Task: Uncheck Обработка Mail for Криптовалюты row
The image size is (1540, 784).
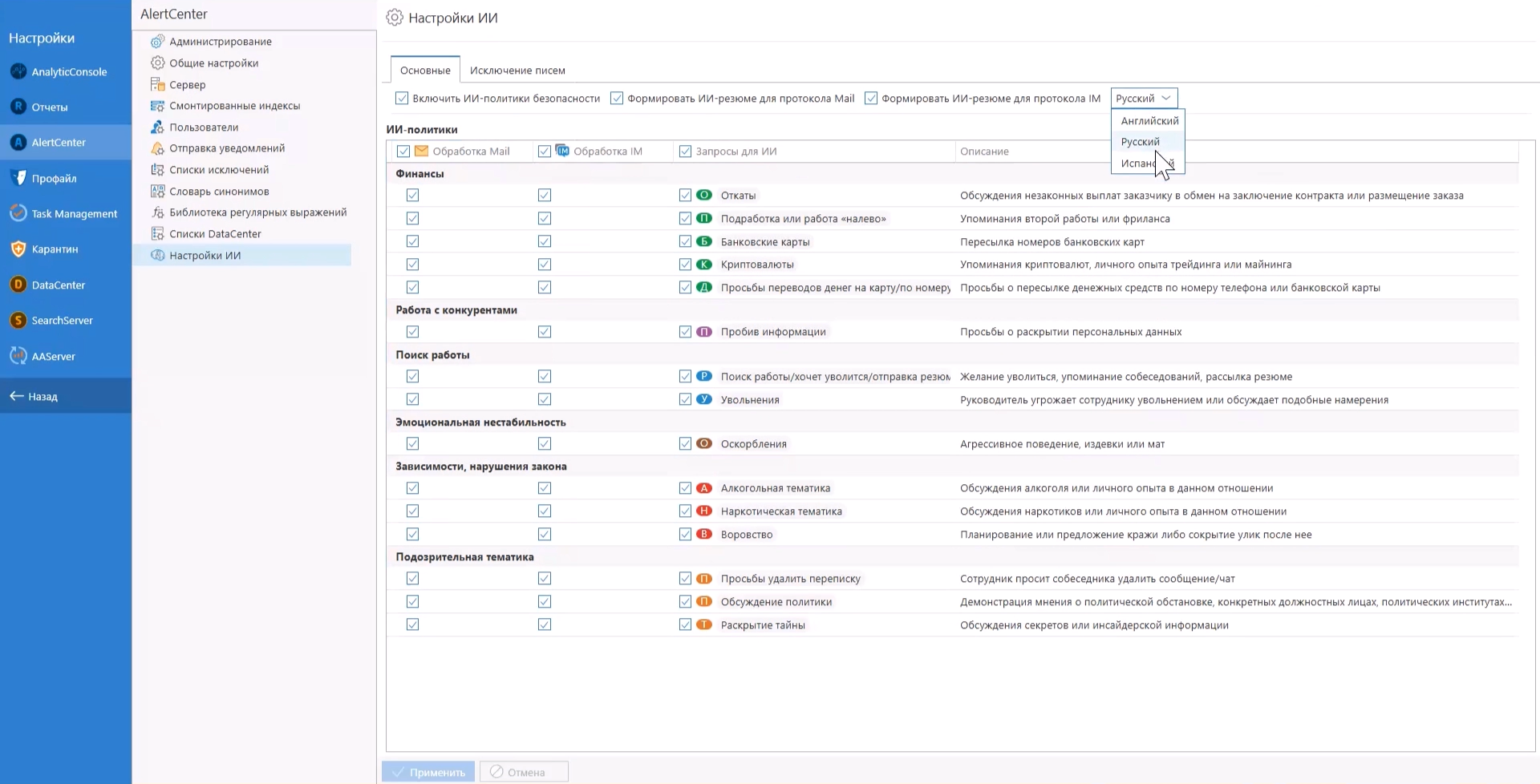Action: [412, 265]
